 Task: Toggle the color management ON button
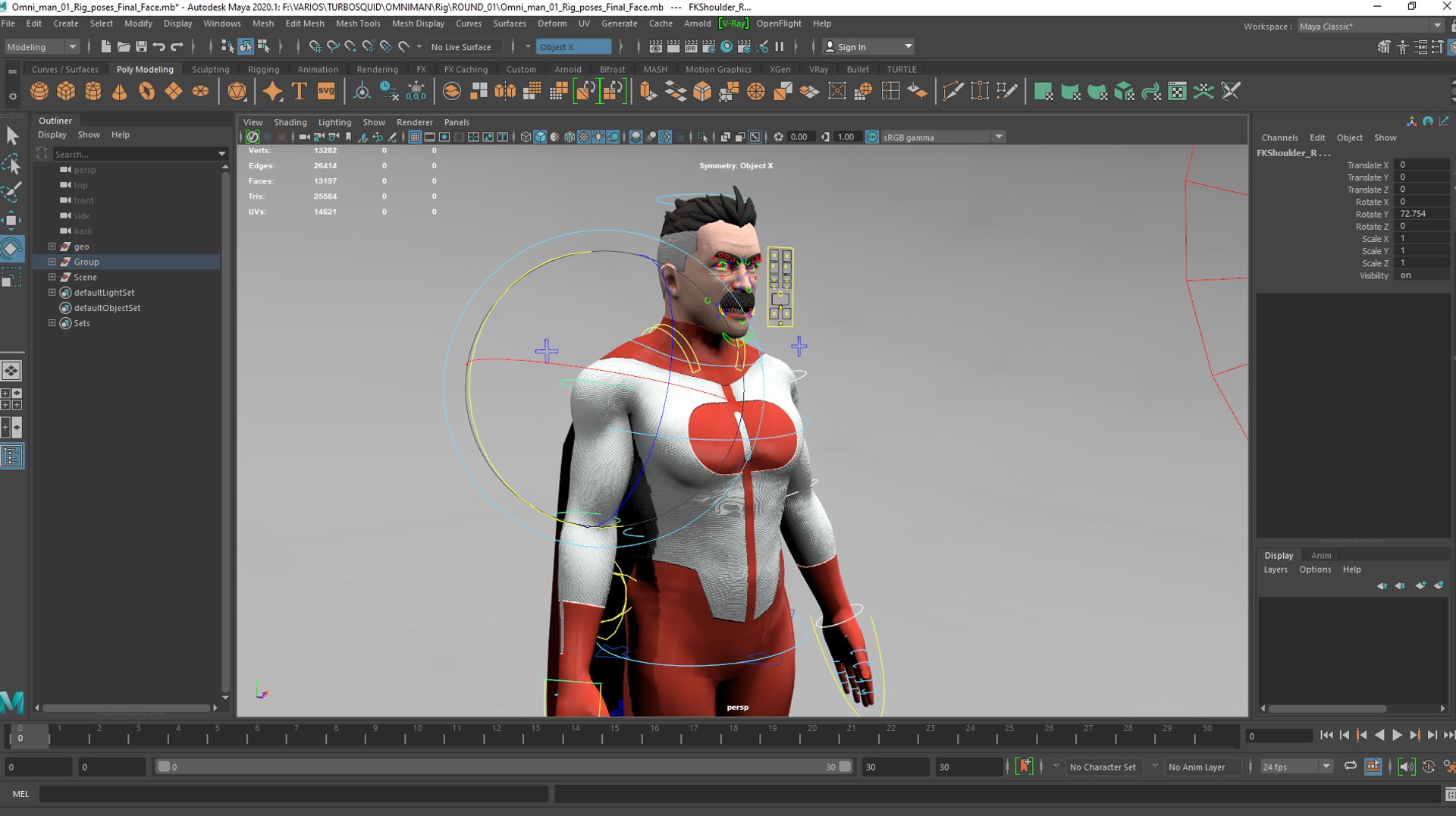point(871,137)
